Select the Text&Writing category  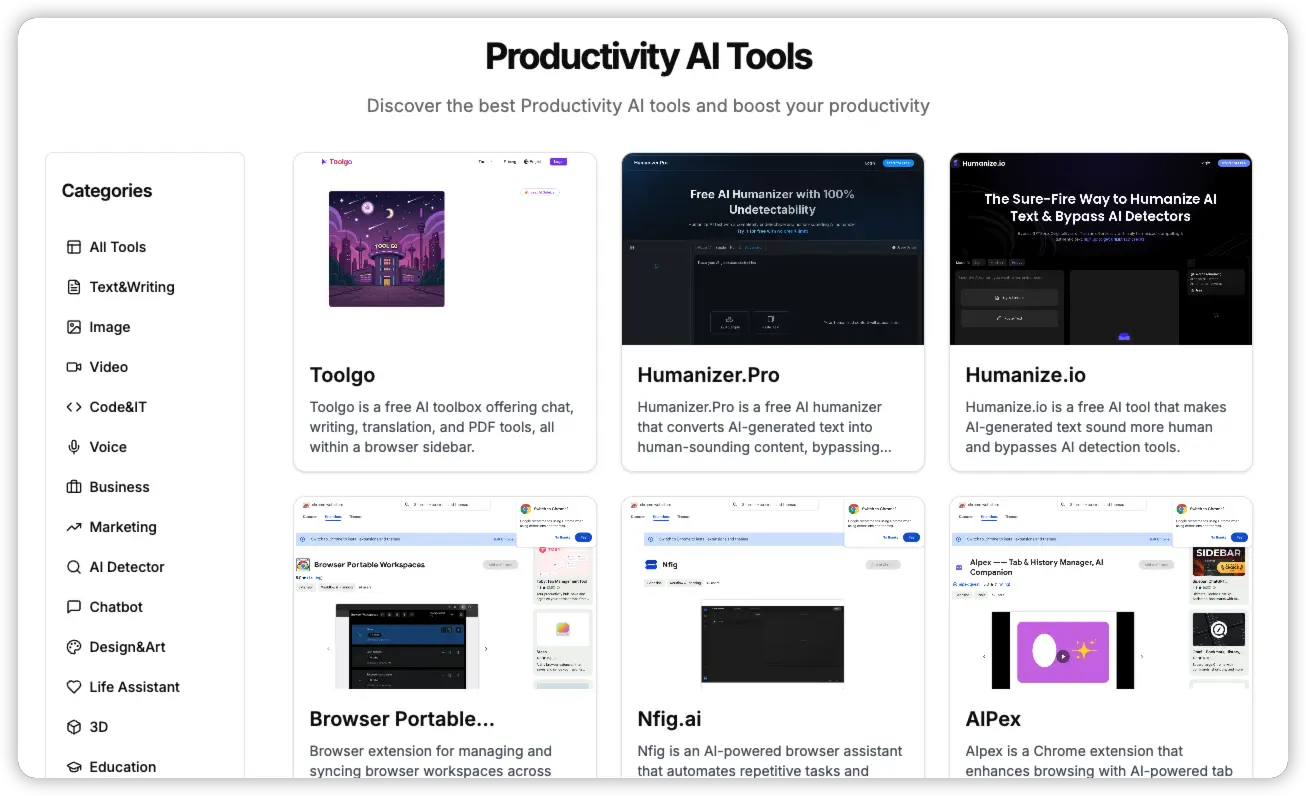coord(132,287)
